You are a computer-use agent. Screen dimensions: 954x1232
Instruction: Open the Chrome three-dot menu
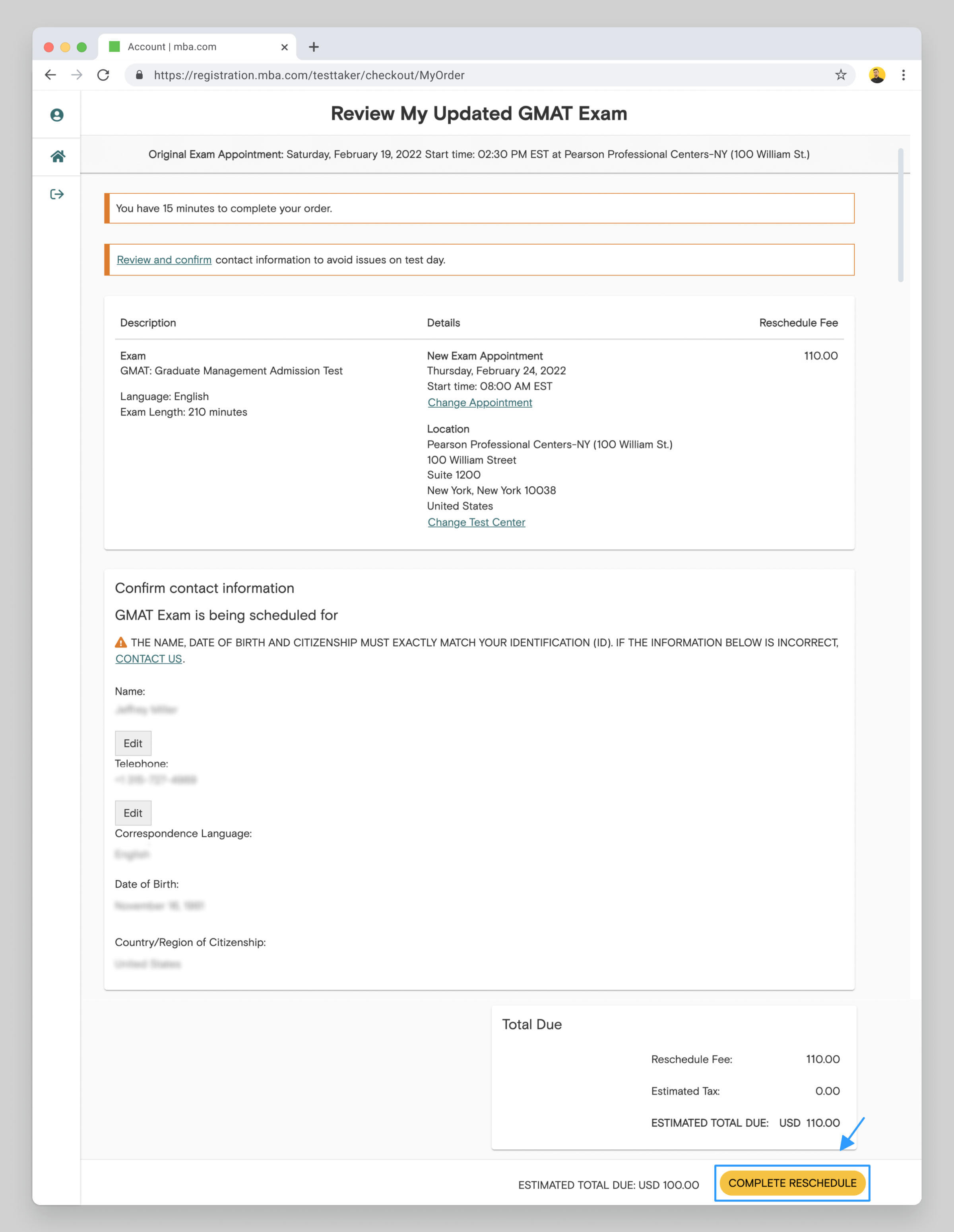pos(903,75)
